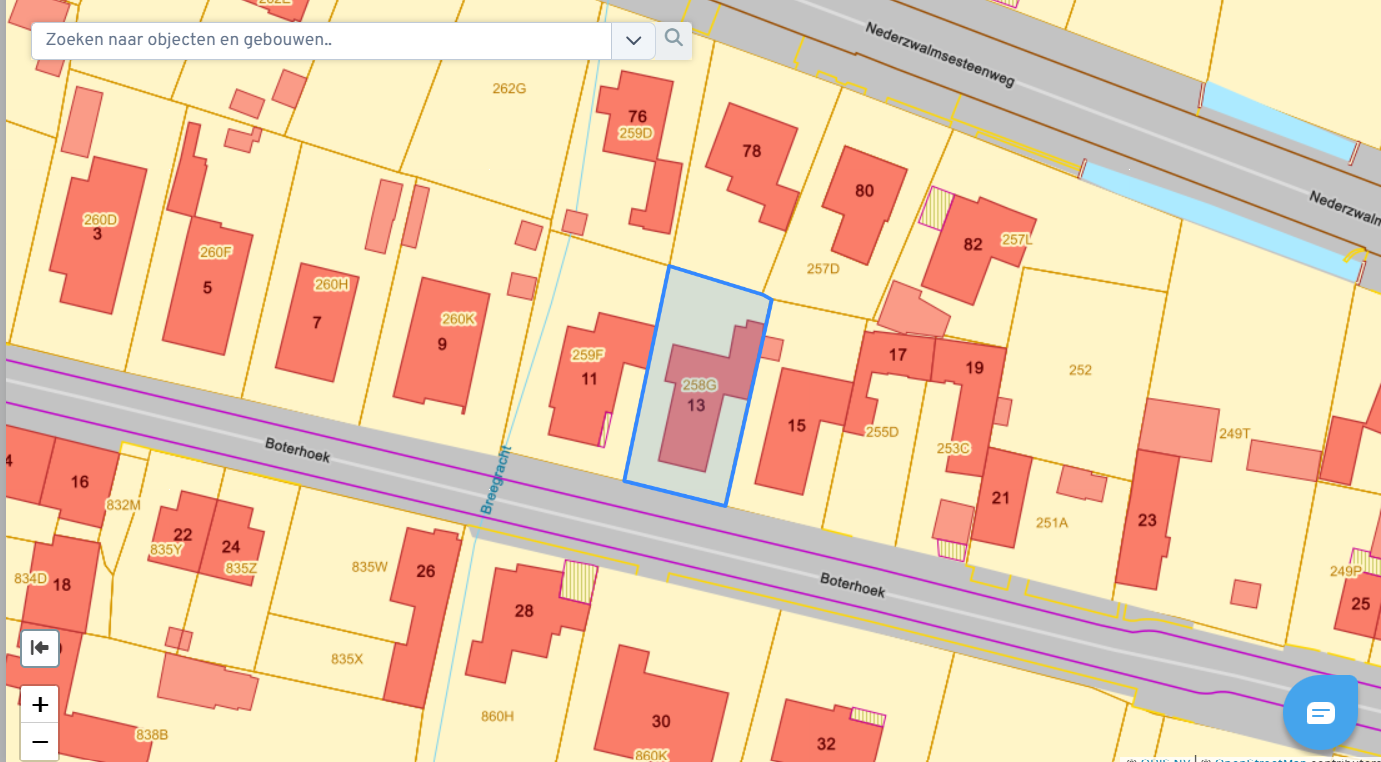Select building number 24
Screen dimensions: 1381x762
coord(231,547)
